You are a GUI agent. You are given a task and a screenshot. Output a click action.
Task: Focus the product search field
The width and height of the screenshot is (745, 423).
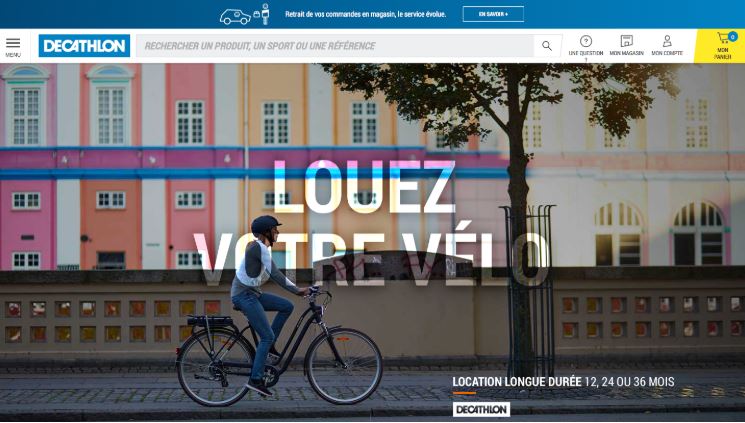pyautogui.click(x=335, y=46)
